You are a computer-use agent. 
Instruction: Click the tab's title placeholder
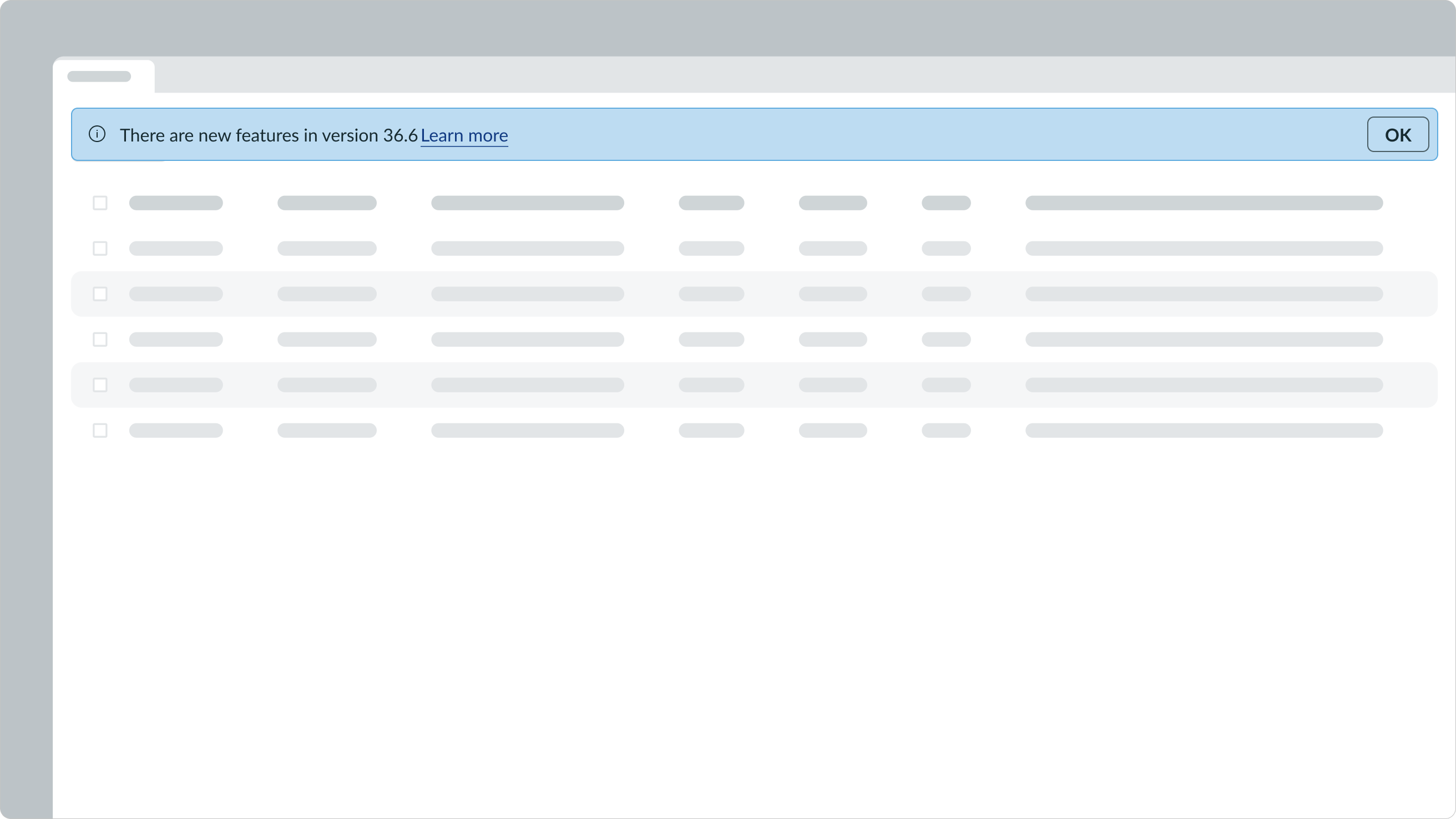click(x=98, y=75)
